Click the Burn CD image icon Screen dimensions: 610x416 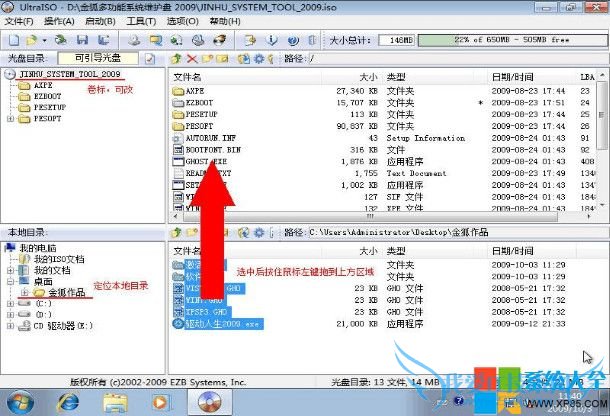click(220, 40)
